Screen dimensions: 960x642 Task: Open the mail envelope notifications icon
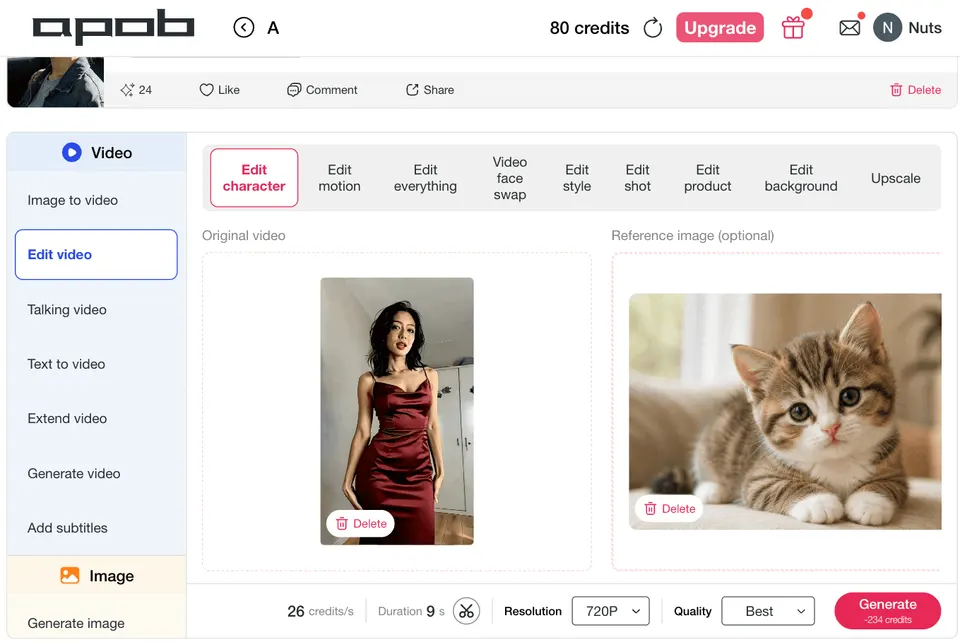coord(849,28)
